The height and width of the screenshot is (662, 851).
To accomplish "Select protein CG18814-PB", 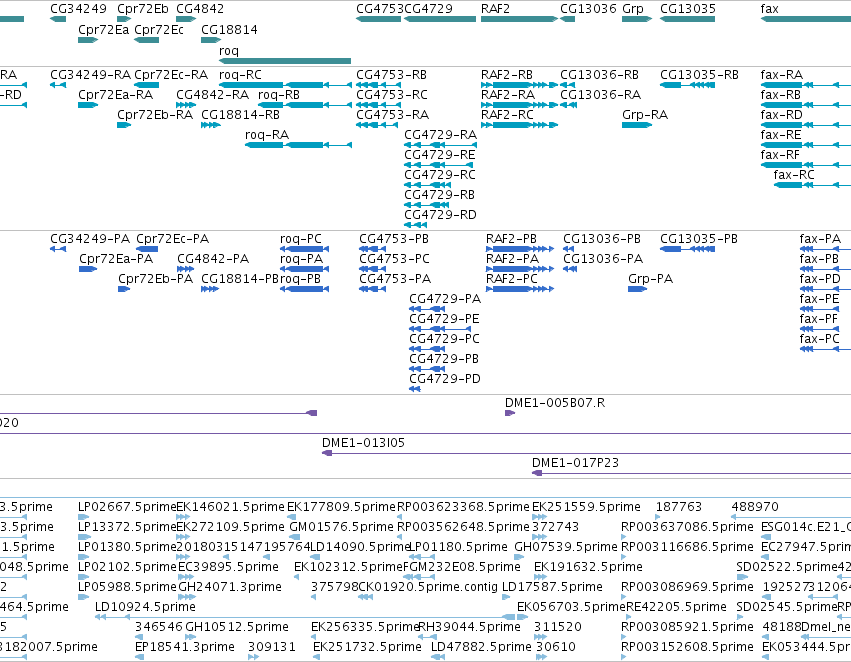I will (210, 289).
